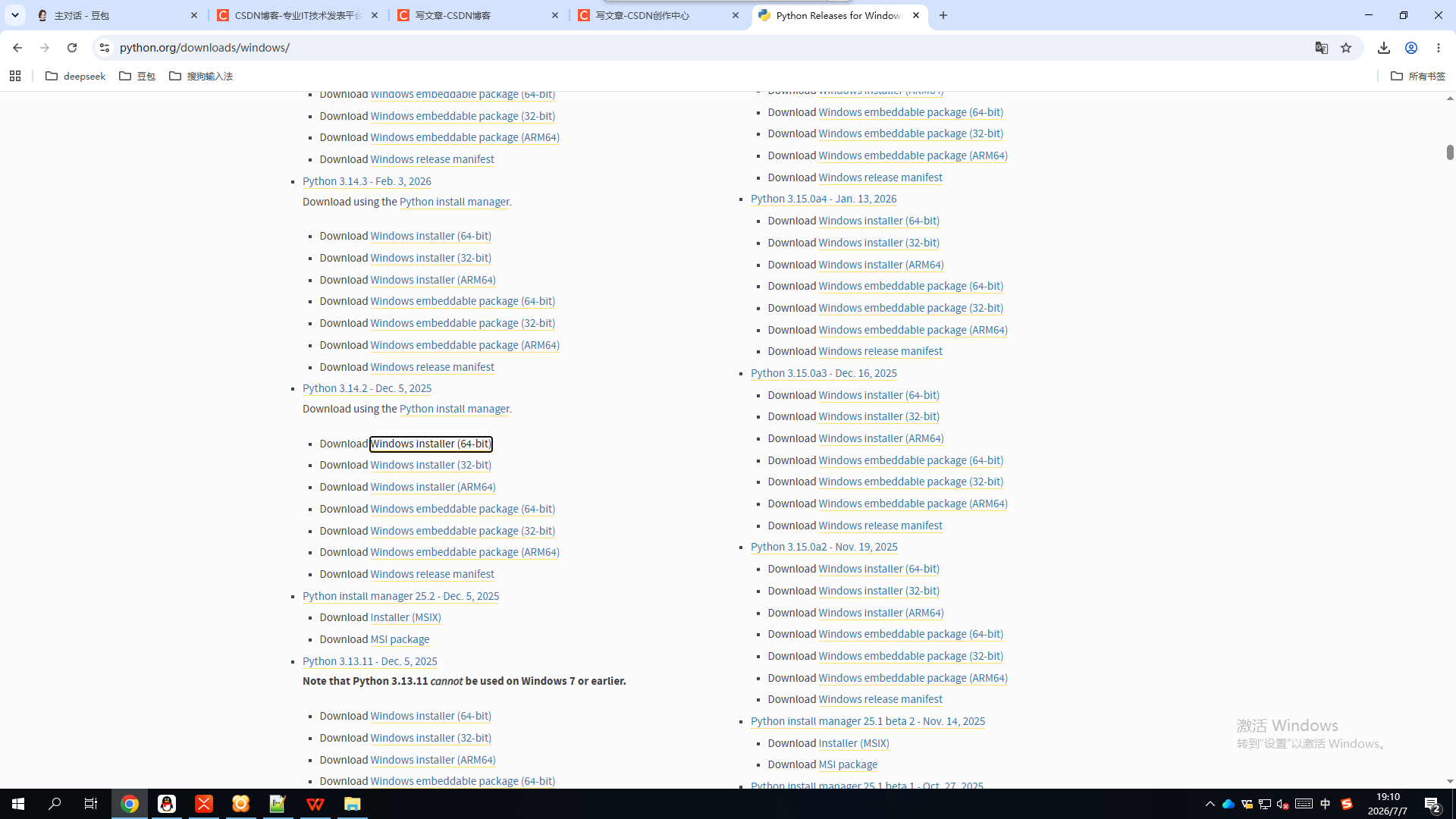Open Python 3.15.0a2 - Nov. 19, 2025 link
Screen dimensions: 1456x819
(x=824, y=547)
